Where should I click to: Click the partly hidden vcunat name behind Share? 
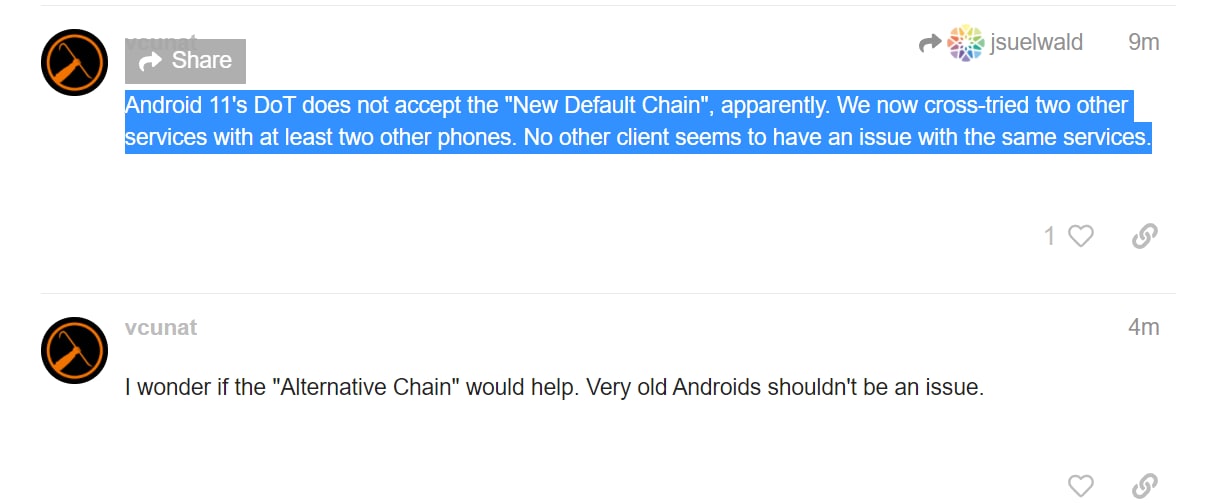coord(161,38)
